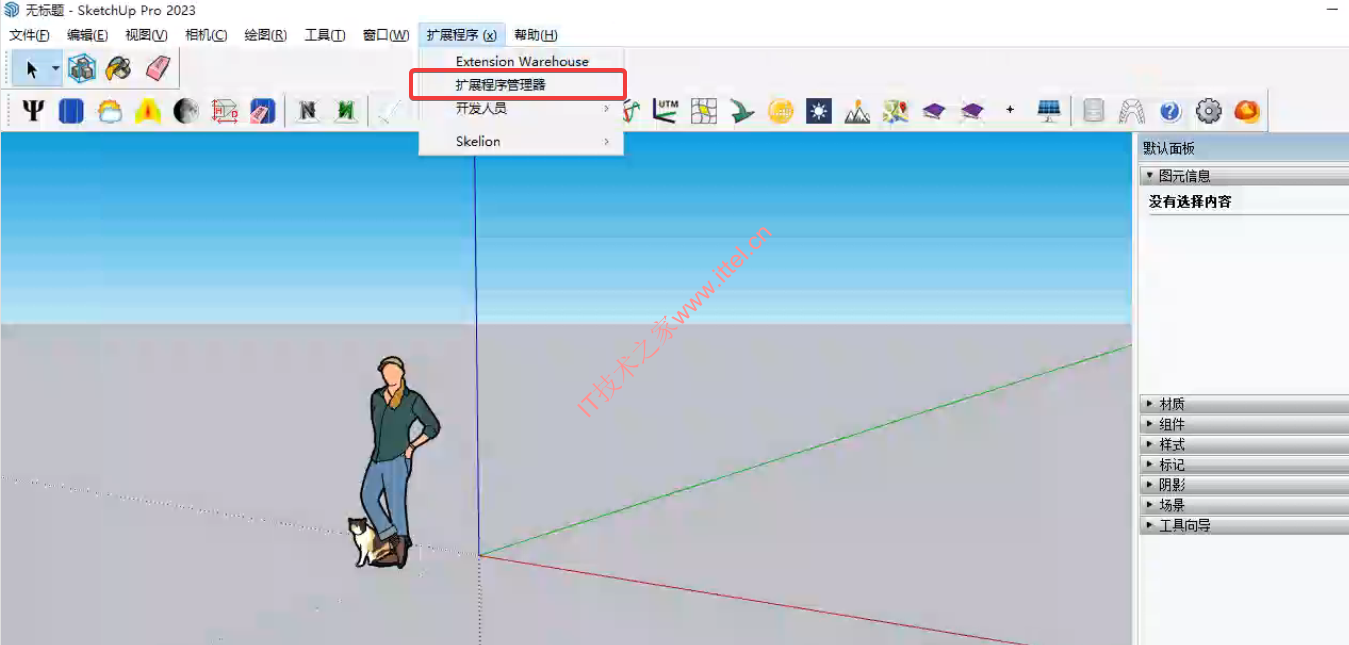The image size is (1349, 645).
Task: Click the blue question mark help icon
Action: coord(1170,111)
